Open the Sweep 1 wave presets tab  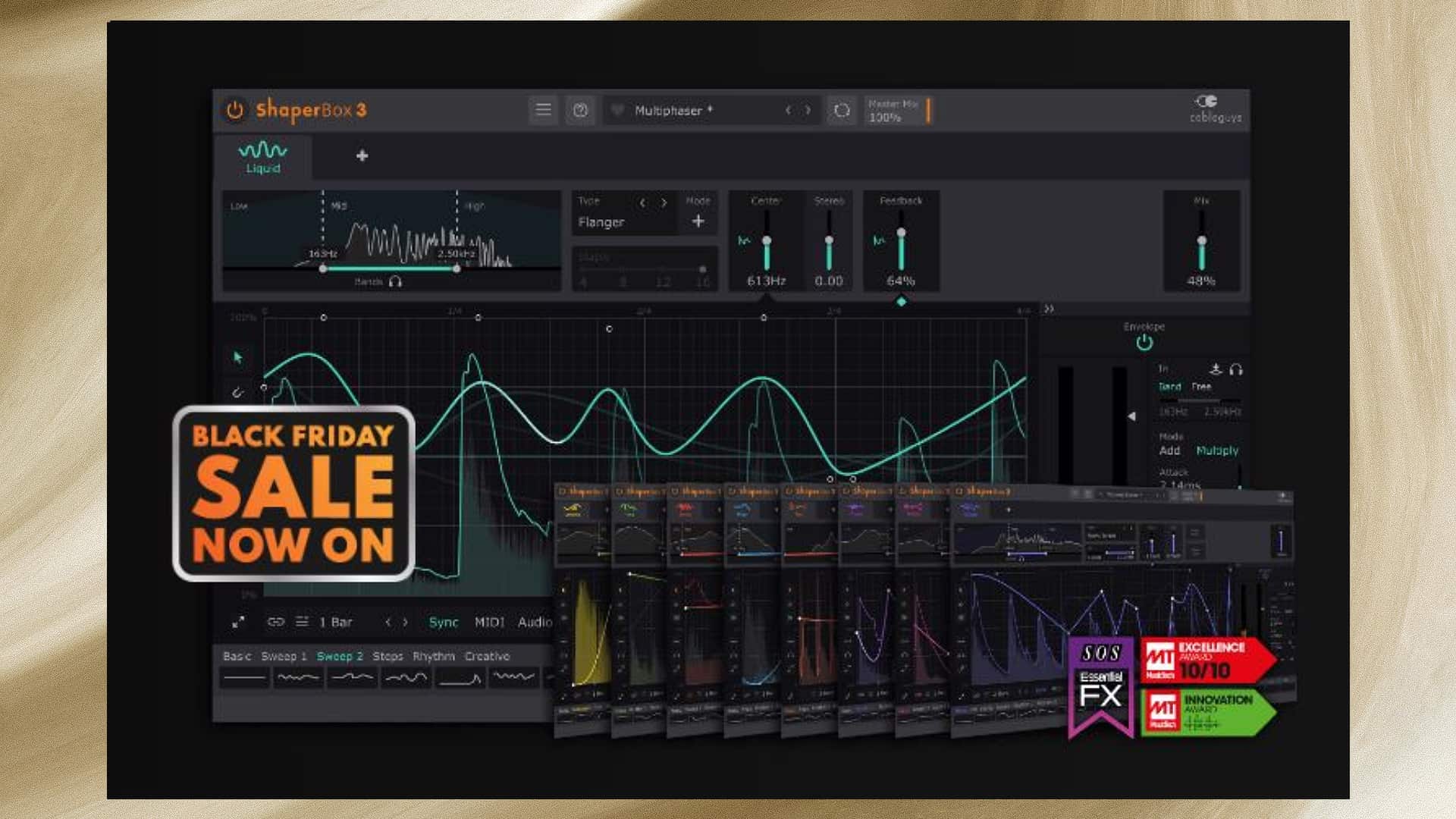tap(284, 657)
